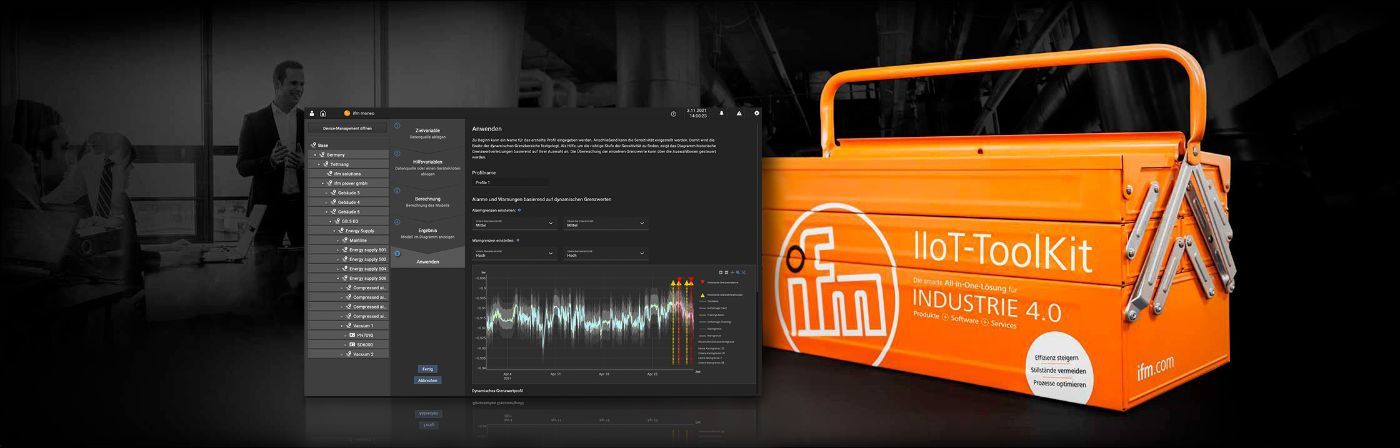
Task: Click the home icon in header
Action: point(323,114)
